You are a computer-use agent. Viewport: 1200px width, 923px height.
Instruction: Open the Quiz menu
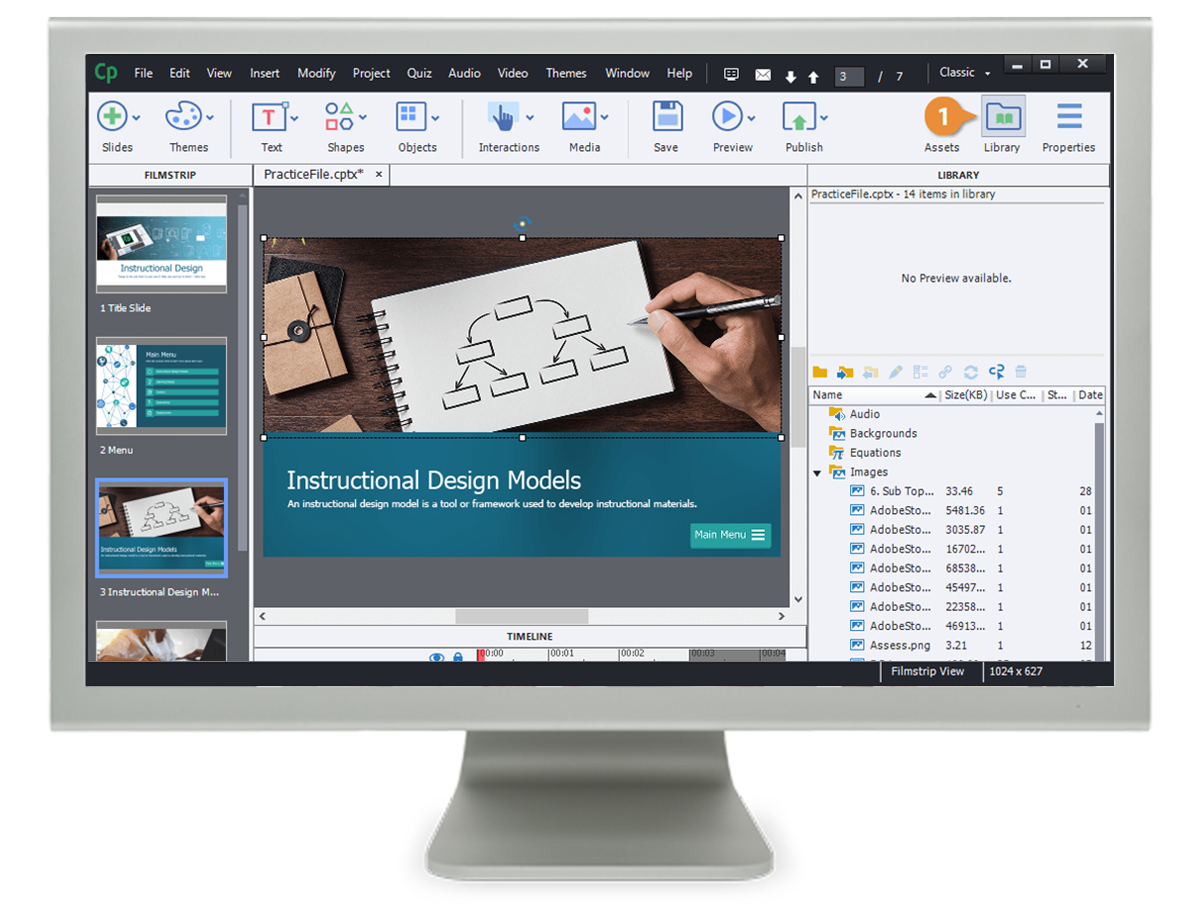(418, 72)
